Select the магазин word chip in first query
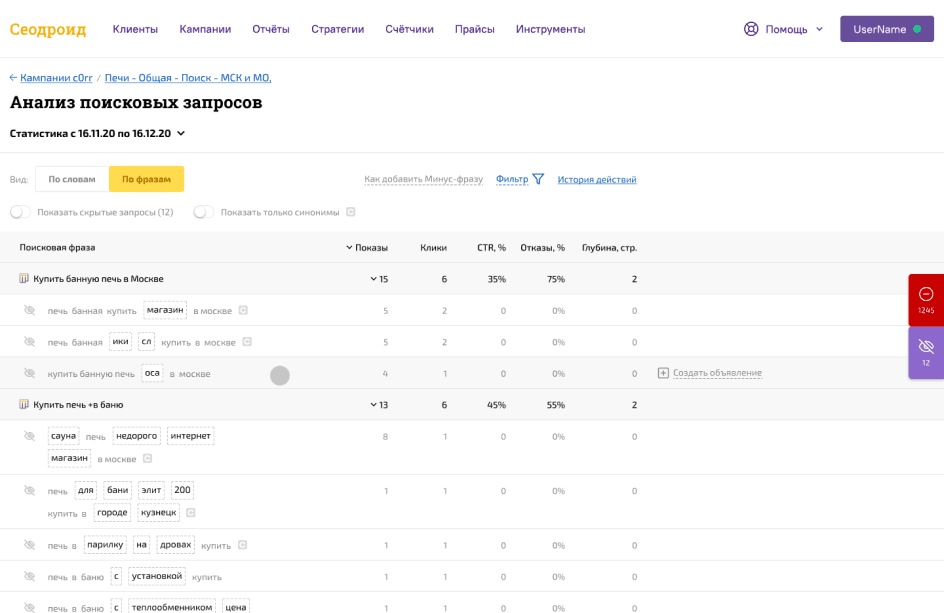Screen dimensions: 944x613 click(165, 310)
